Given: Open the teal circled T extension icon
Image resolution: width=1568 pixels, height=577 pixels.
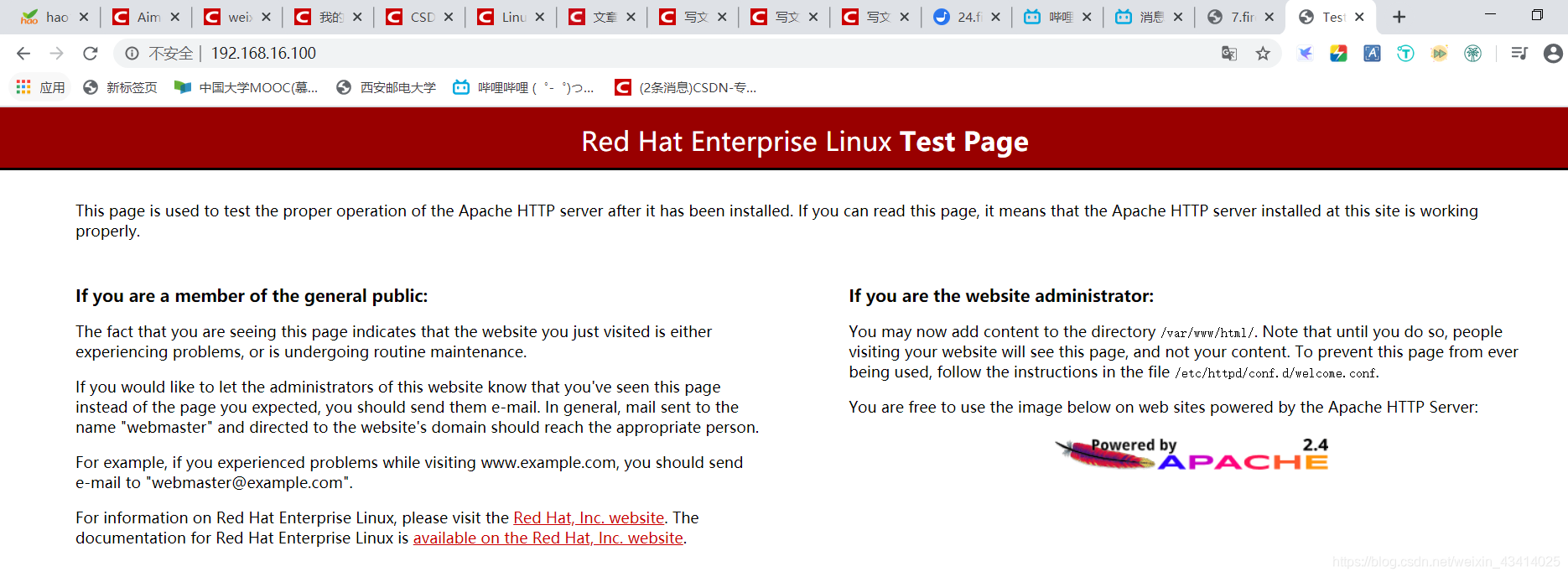Looking at the screenshot, I should [1406, 54].
